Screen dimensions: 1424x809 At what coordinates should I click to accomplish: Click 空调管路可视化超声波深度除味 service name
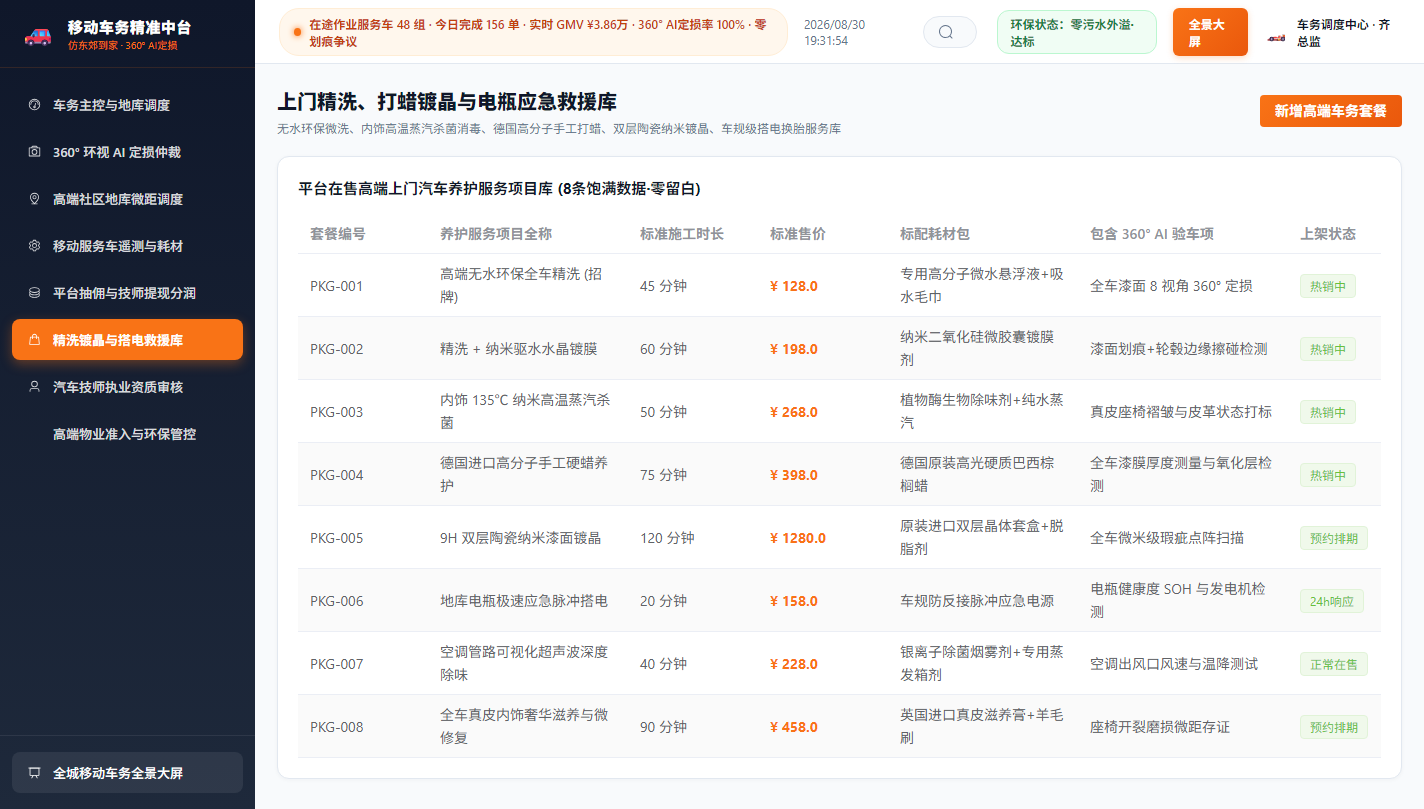pyautogui.click(x=524, y=664)
